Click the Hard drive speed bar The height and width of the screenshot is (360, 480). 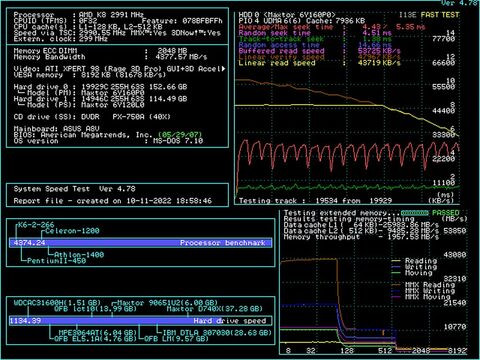pyautogui.click(x=140, y=321)
